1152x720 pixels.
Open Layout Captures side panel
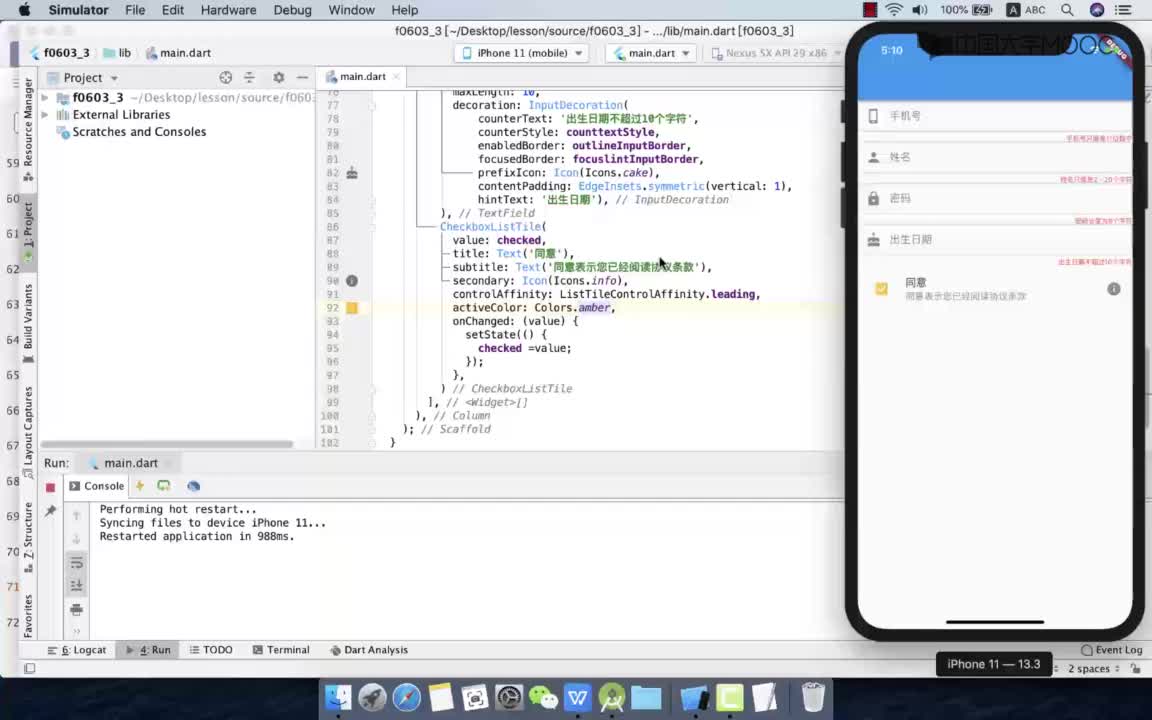[28, 432]
